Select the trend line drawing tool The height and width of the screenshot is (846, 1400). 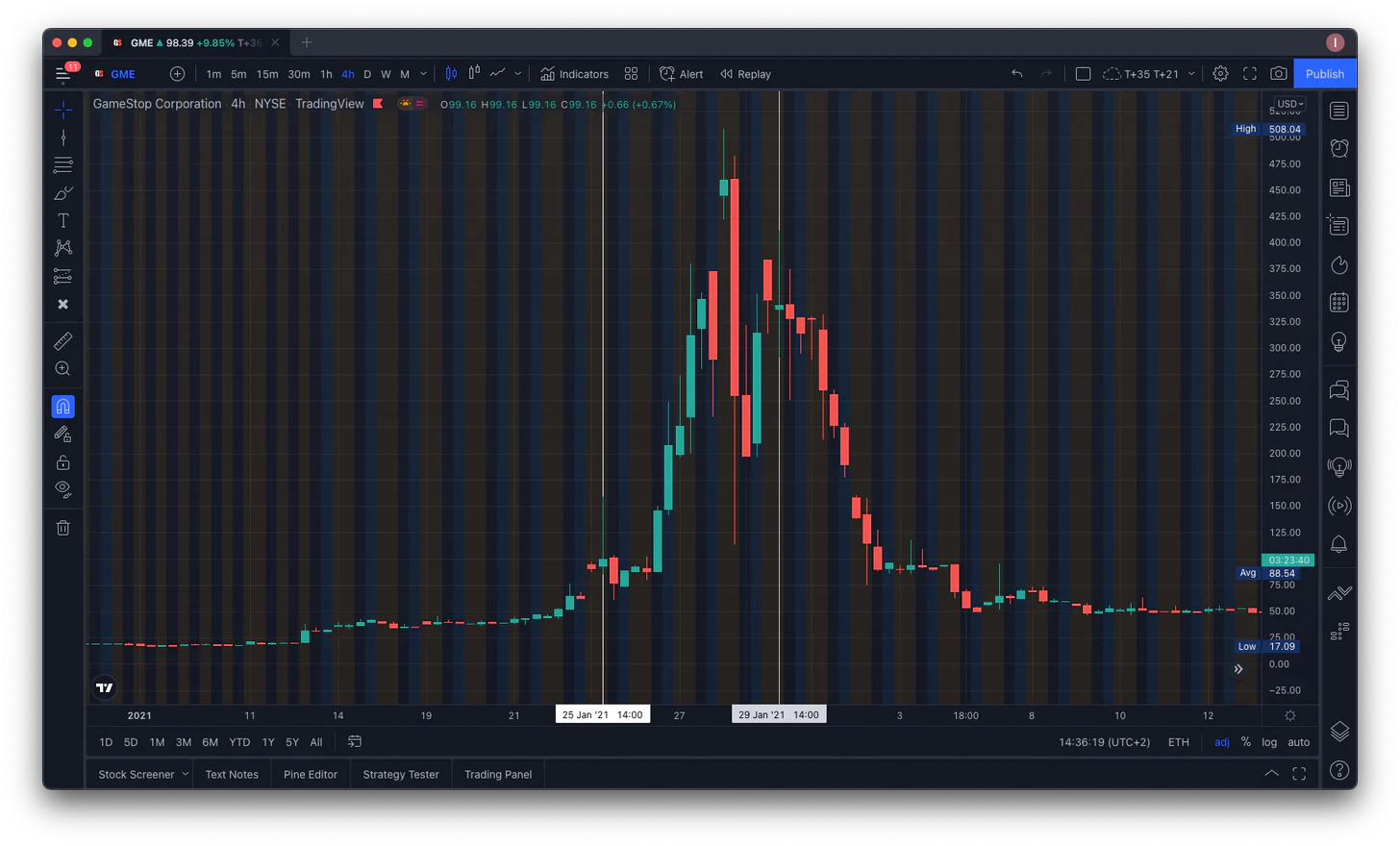62,137
